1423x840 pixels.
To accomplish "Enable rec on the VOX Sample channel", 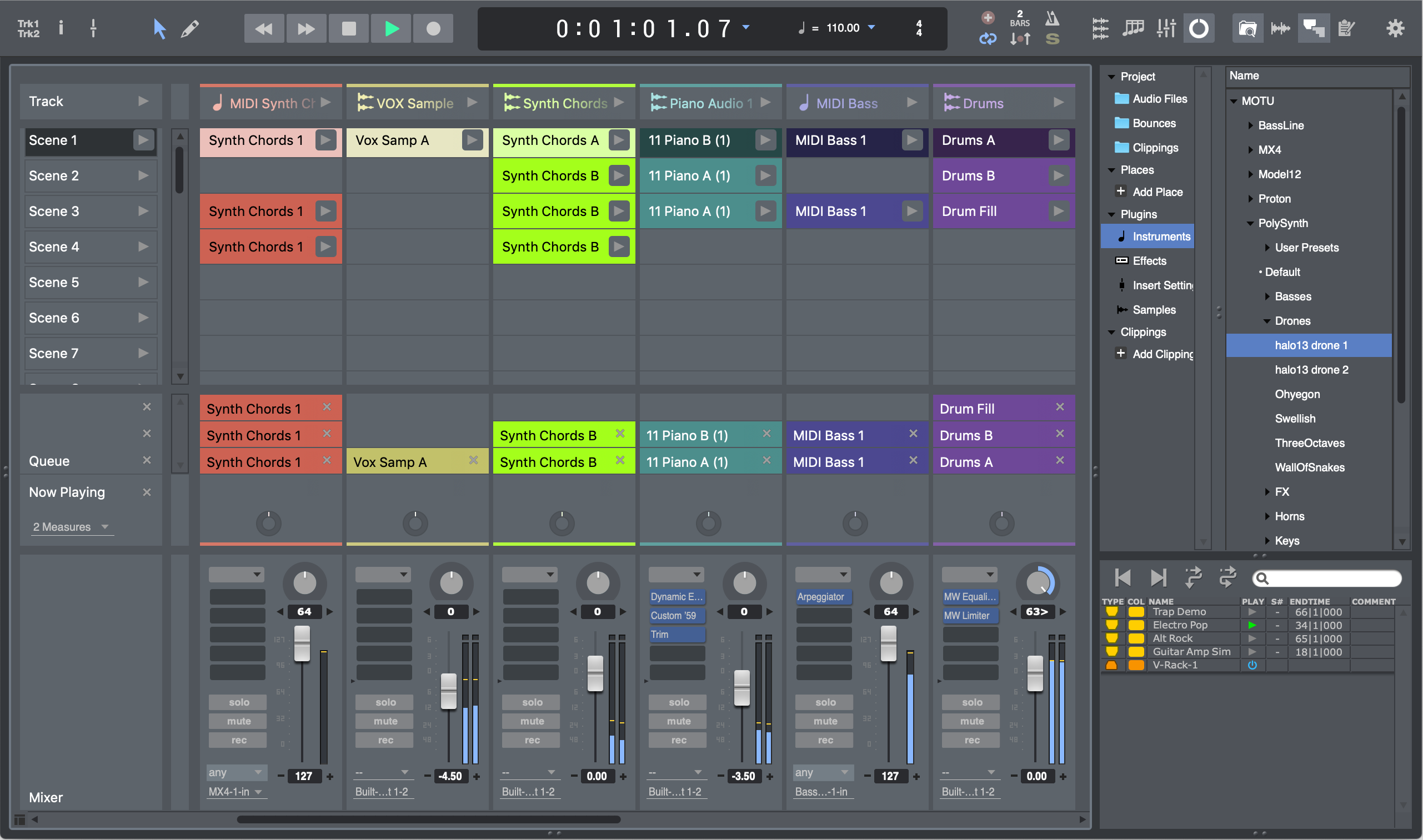I will coord(385,741).
